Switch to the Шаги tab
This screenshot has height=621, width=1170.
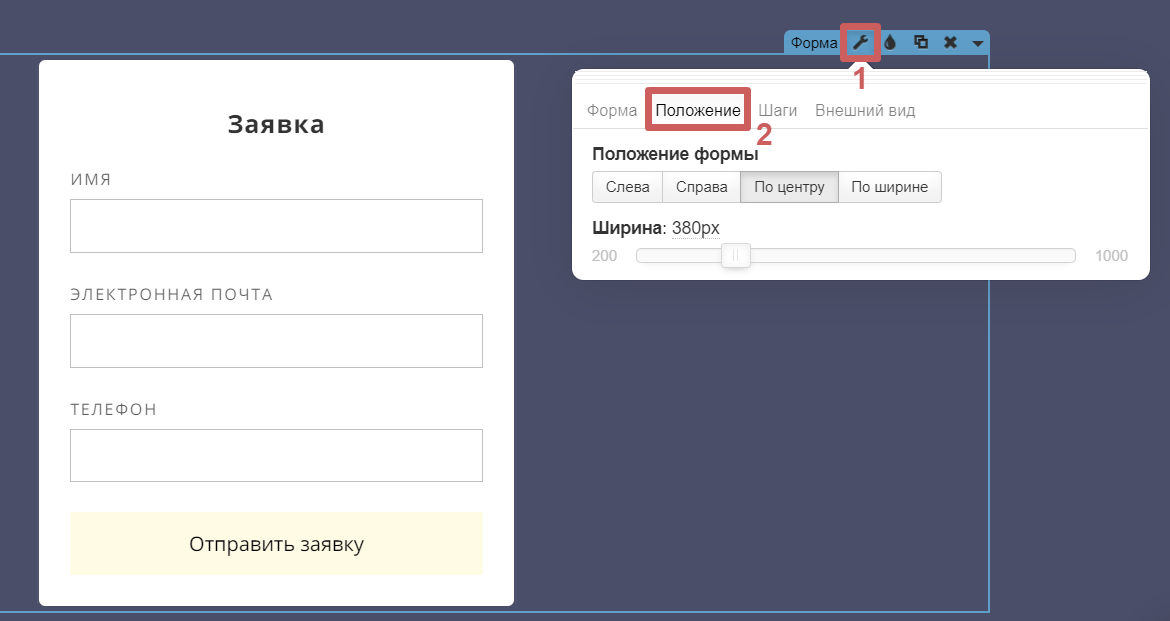(x=777, y=110)
